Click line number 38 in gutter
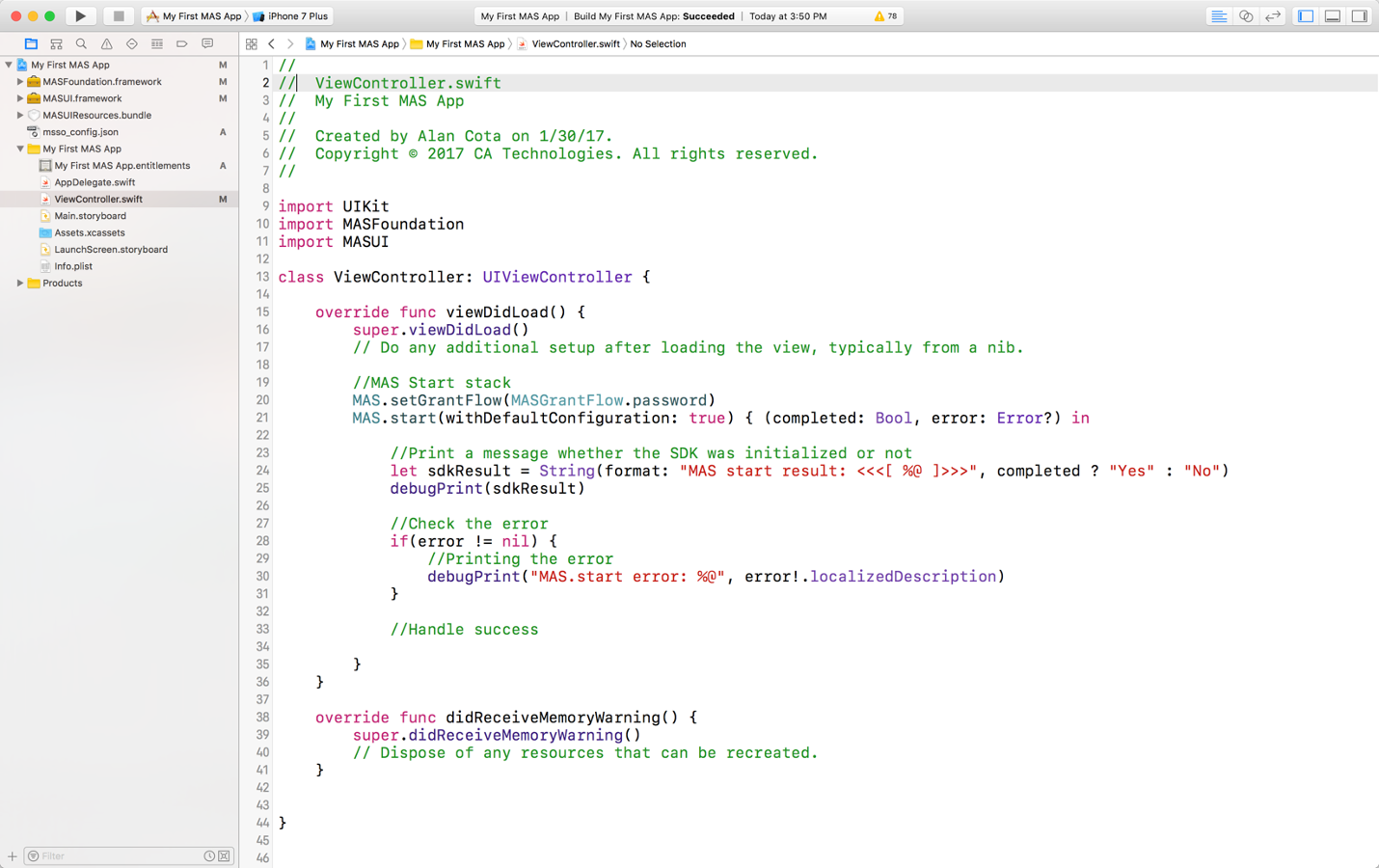Image resolution: width=1379 pixels, height=868 pixels. (x=261, y=718)
